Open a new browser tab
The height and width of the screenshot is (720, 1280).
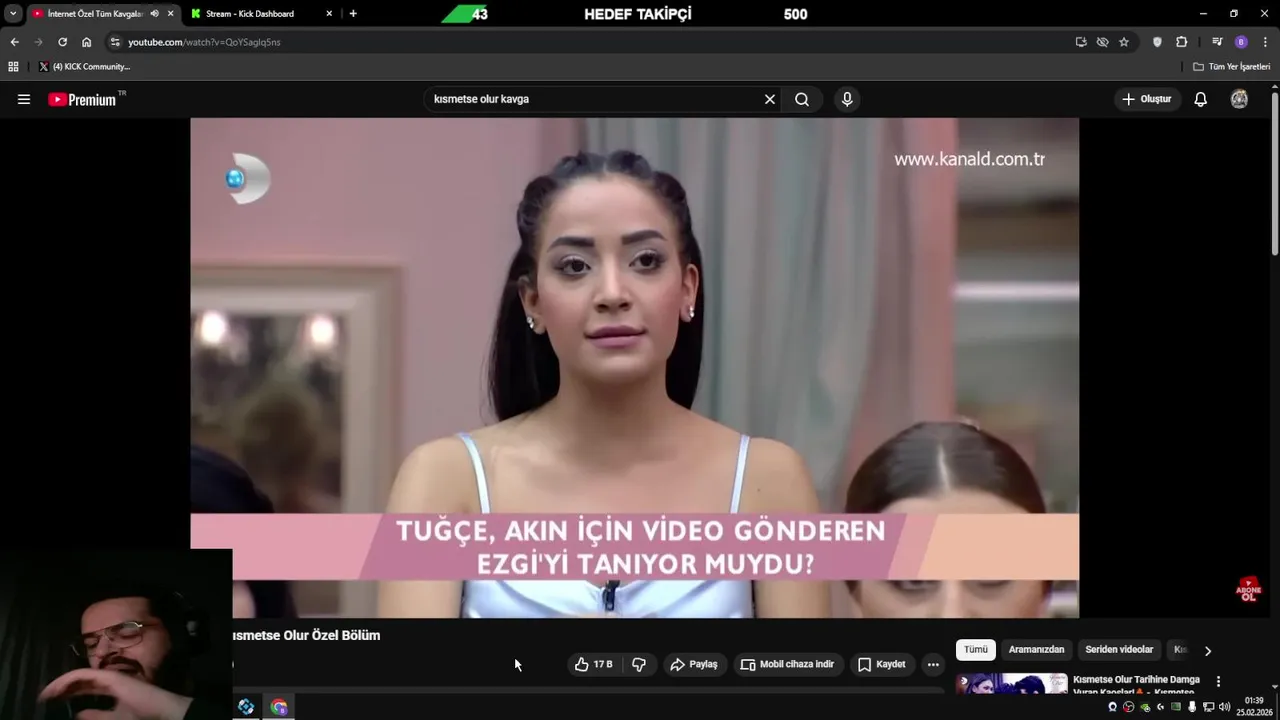(x=353, y=14)
